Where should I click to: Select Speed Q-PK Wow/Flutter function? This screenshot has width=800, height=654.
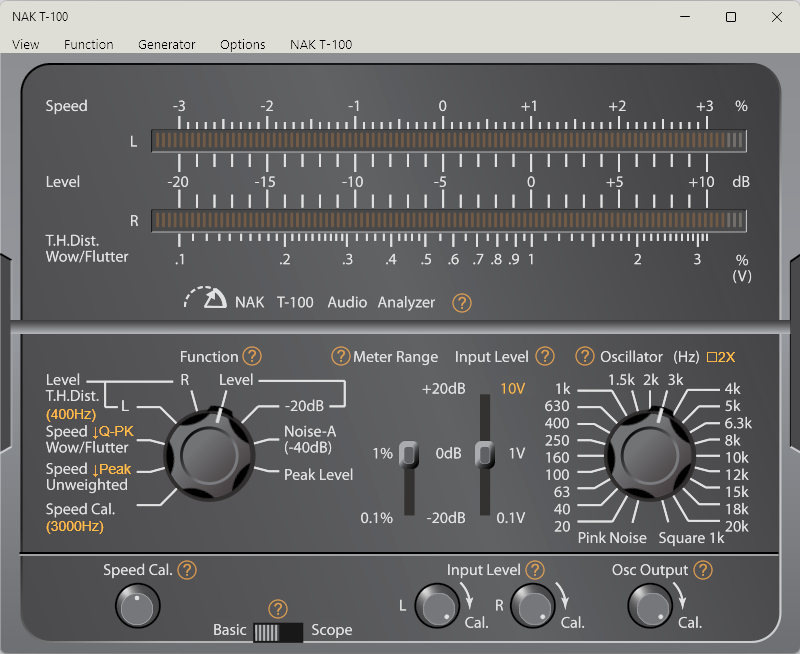[x=89, y=439]
